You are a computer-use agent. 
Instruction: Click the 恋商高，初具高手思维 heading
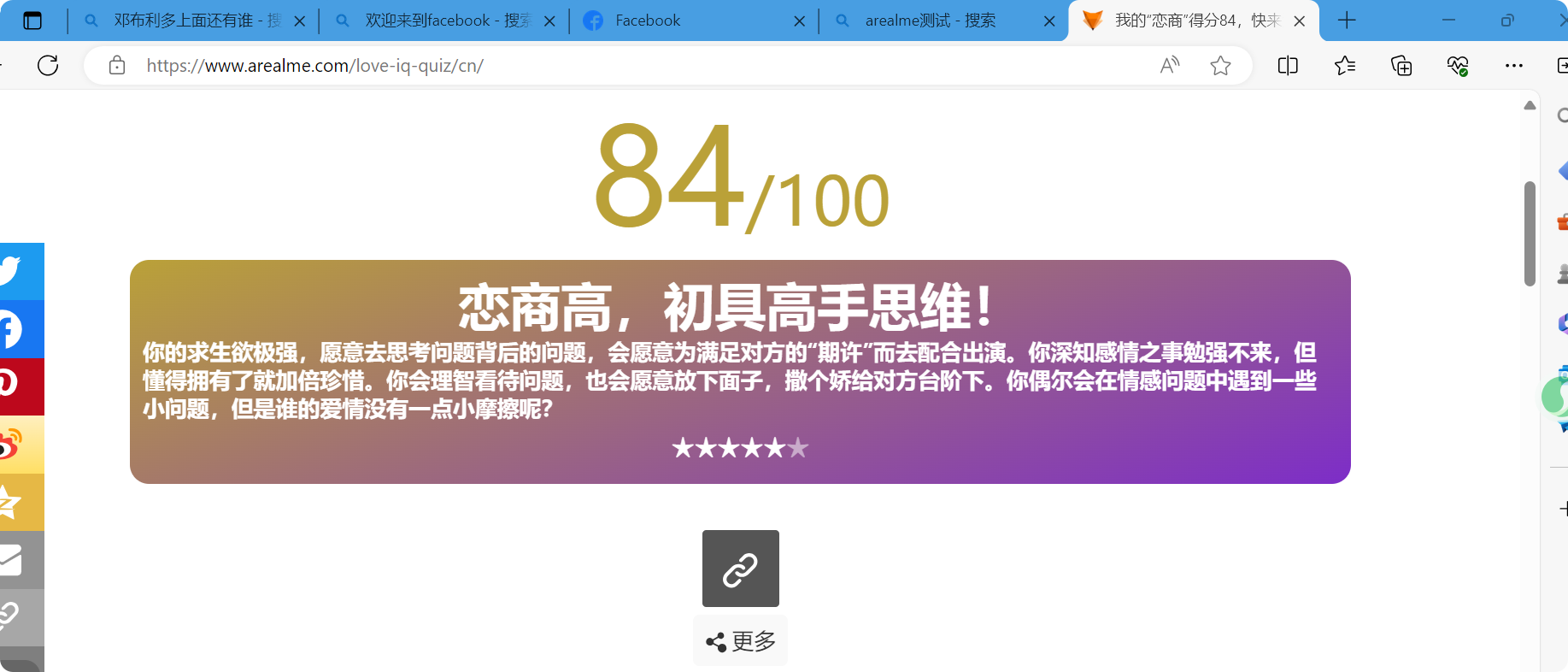coord(727,307)
